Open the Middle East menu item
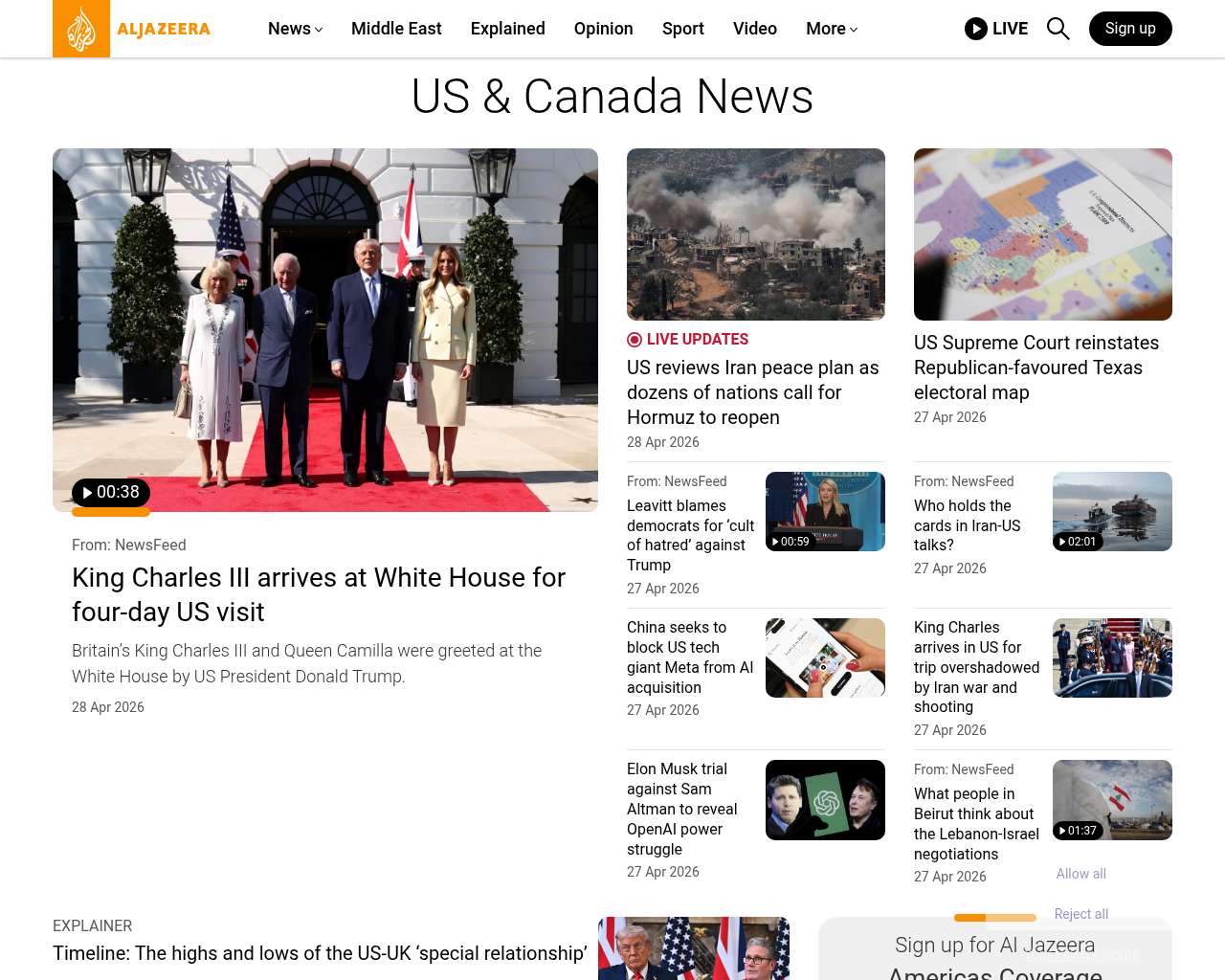Viewport: 1225px width, 980px height. click(396, 29)
